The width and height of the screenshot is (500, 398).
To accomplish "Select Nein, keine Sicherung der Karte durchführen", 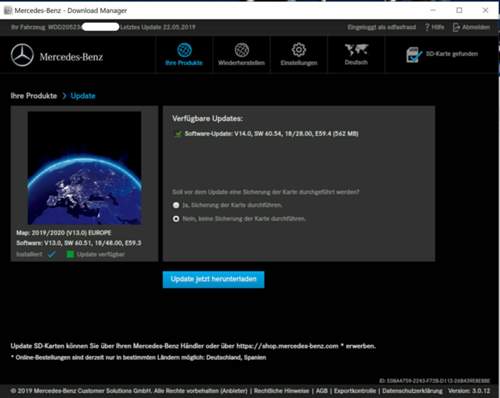I will [x=176, y=219].
